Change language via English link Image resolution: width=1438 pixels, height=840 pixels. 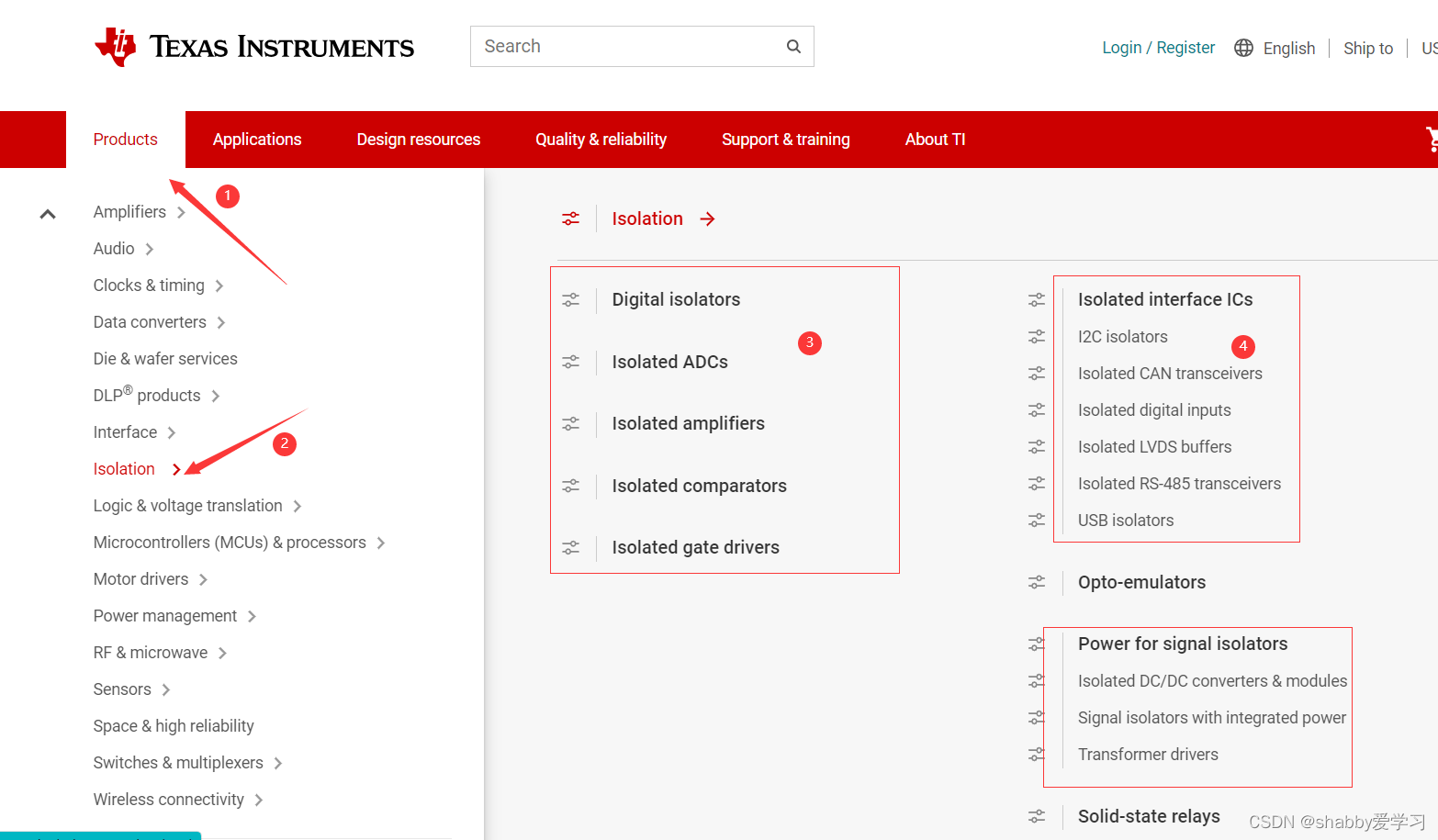1289,49
